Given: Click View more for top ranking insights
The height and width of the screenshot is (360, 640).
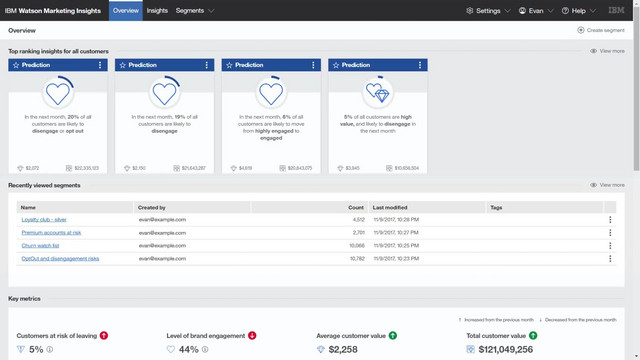Looking at the screenshot, I should 612,51.
